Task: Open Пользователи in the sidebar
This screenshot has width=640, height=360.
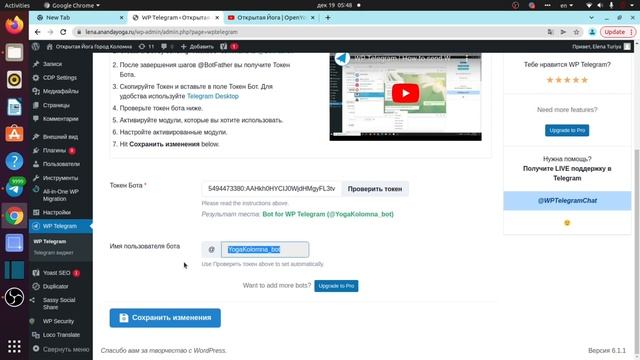Action: tap(61, 164)
